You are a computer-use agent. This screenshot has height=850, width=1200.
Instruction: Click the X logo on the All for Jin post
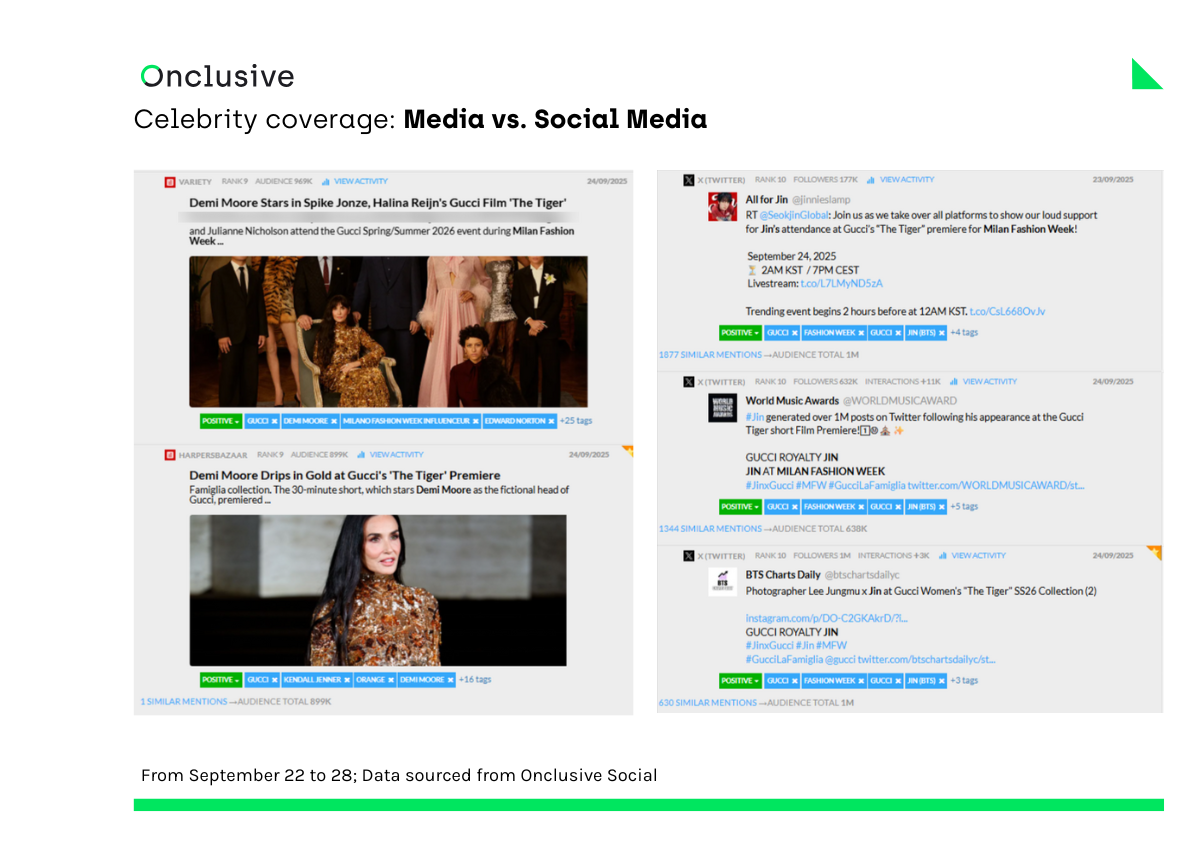pos(688,180)
